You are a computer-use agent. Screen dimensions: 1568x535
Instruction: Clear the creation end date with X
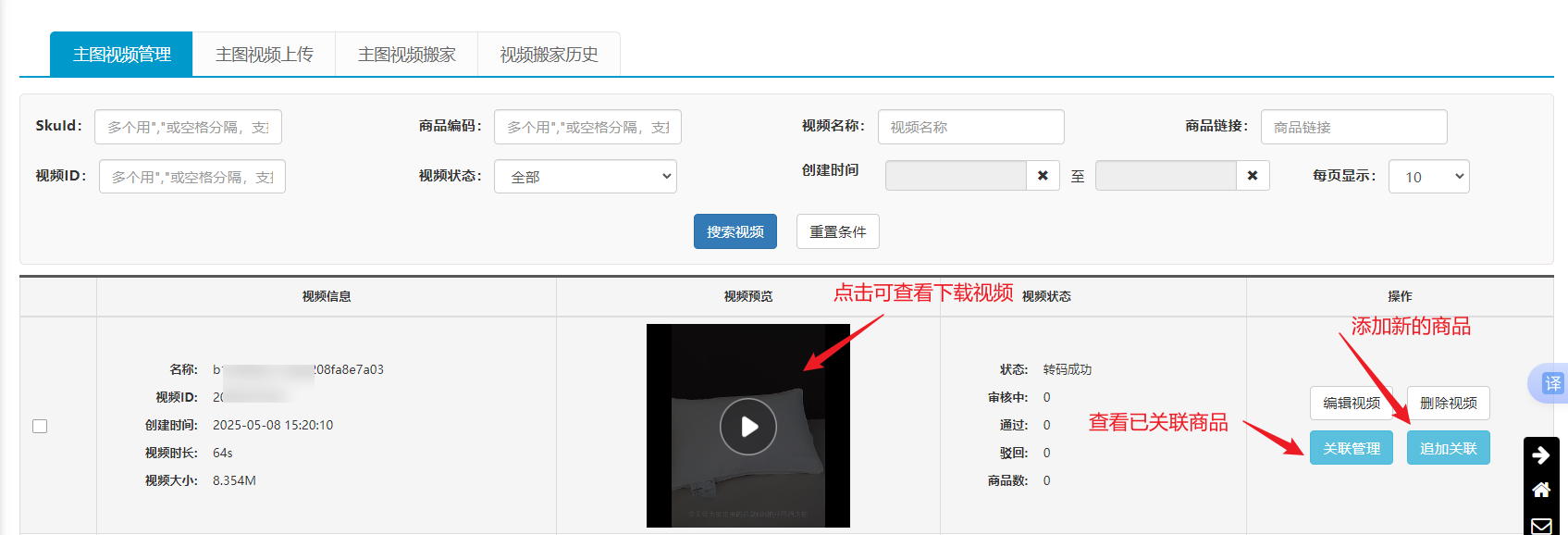1253,176
